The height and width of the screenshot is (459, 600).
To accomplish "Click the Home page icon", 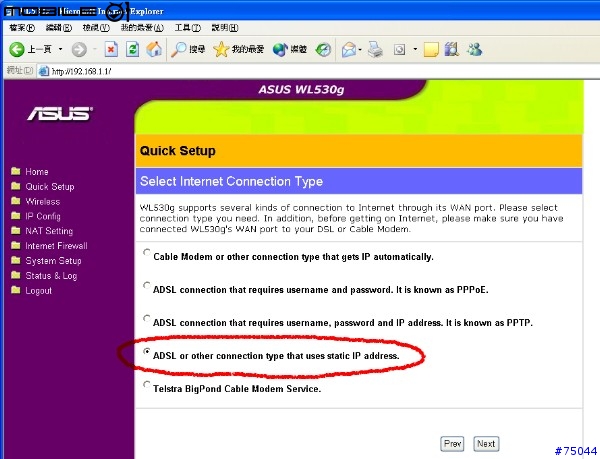I will [x=154, y=49].
